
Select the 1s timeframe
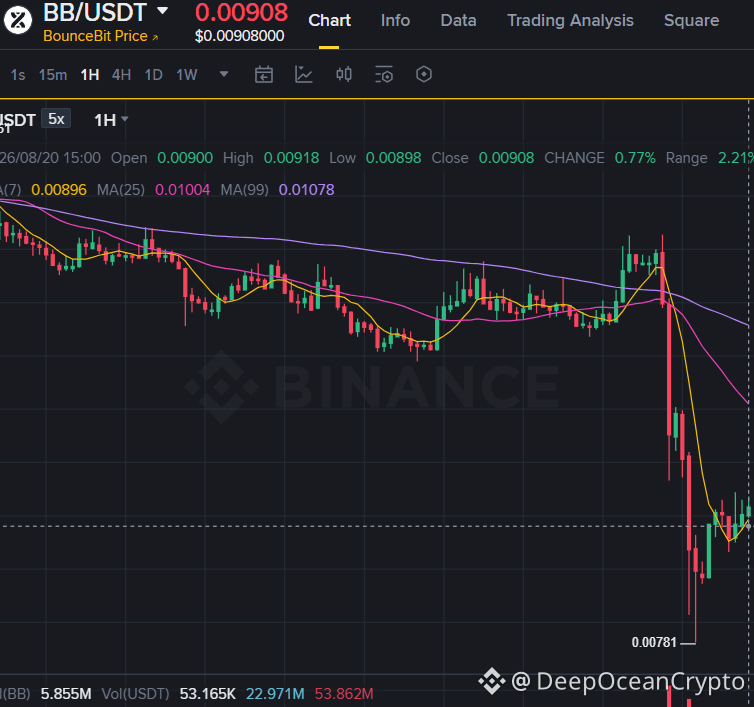tap(18, 75)
